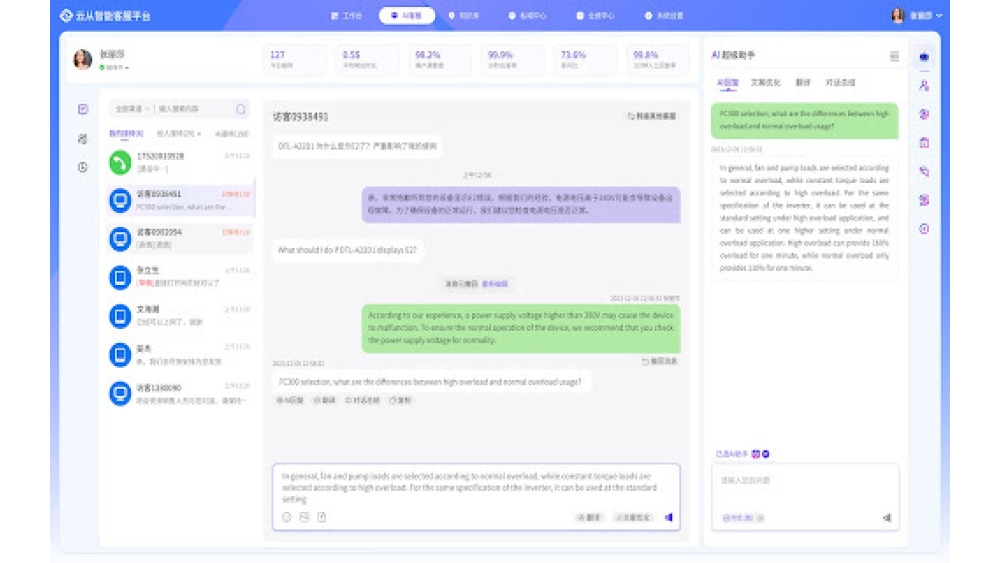Open the emoji picker in reply toolbar
The width and height of the screenshot is (1000, 563).
[x=286, y=518]
